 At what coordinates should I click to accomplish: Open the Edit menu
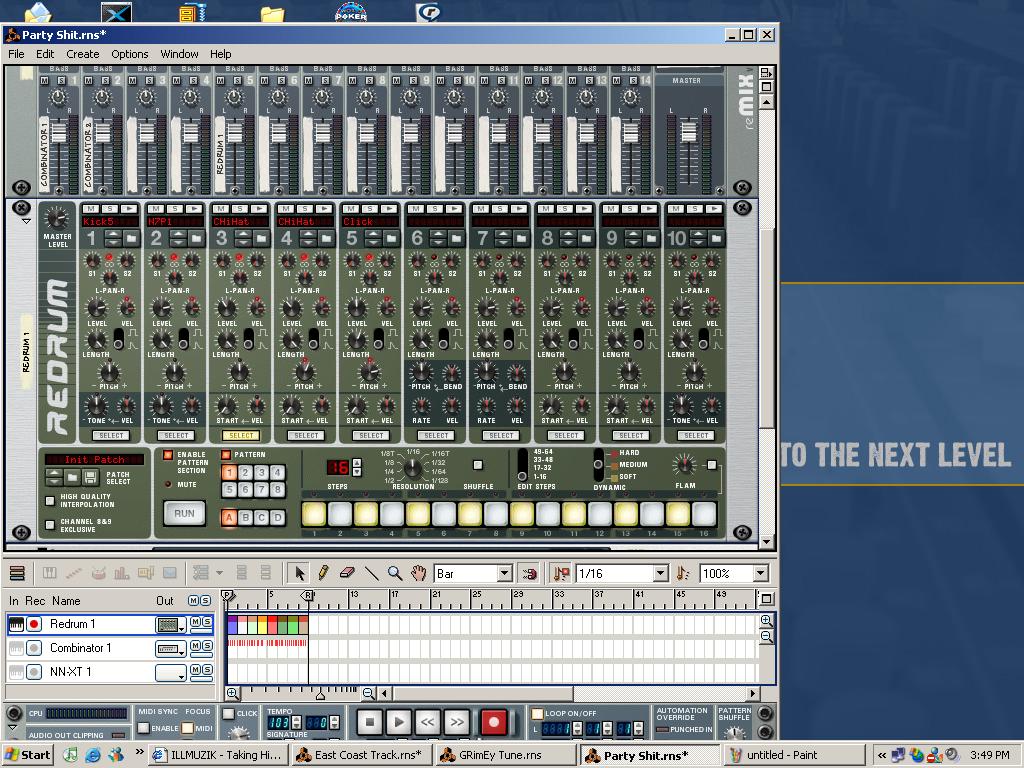(x=45, y=54)
